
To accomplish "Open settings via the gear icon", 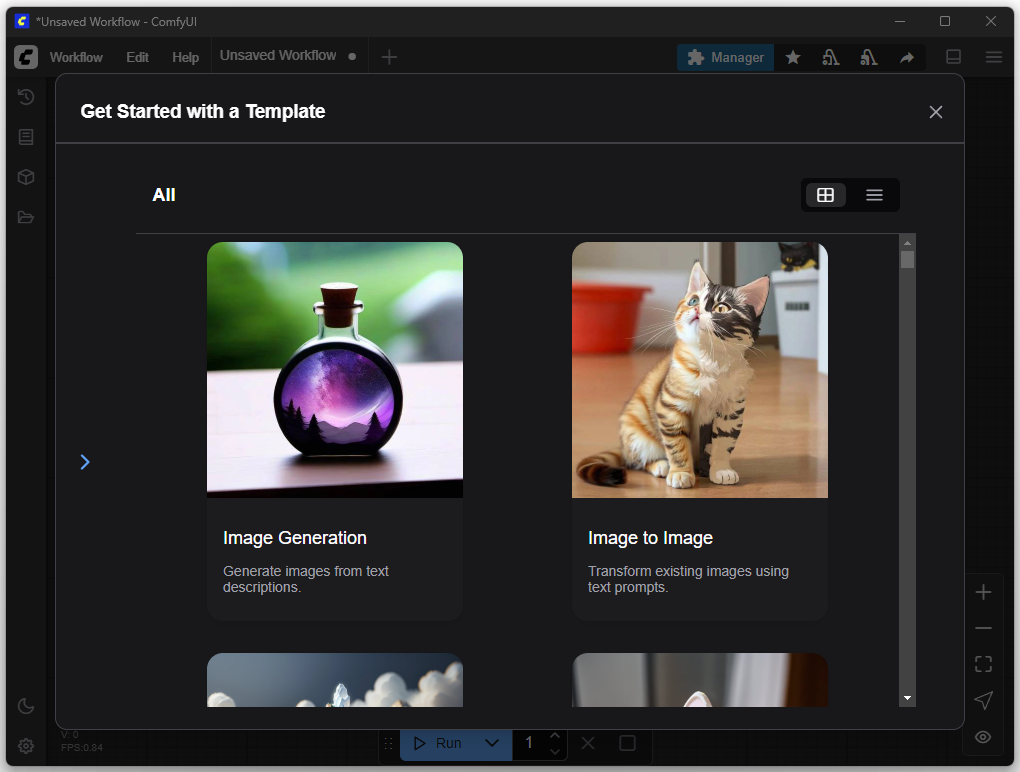I will tap(26, 746).
